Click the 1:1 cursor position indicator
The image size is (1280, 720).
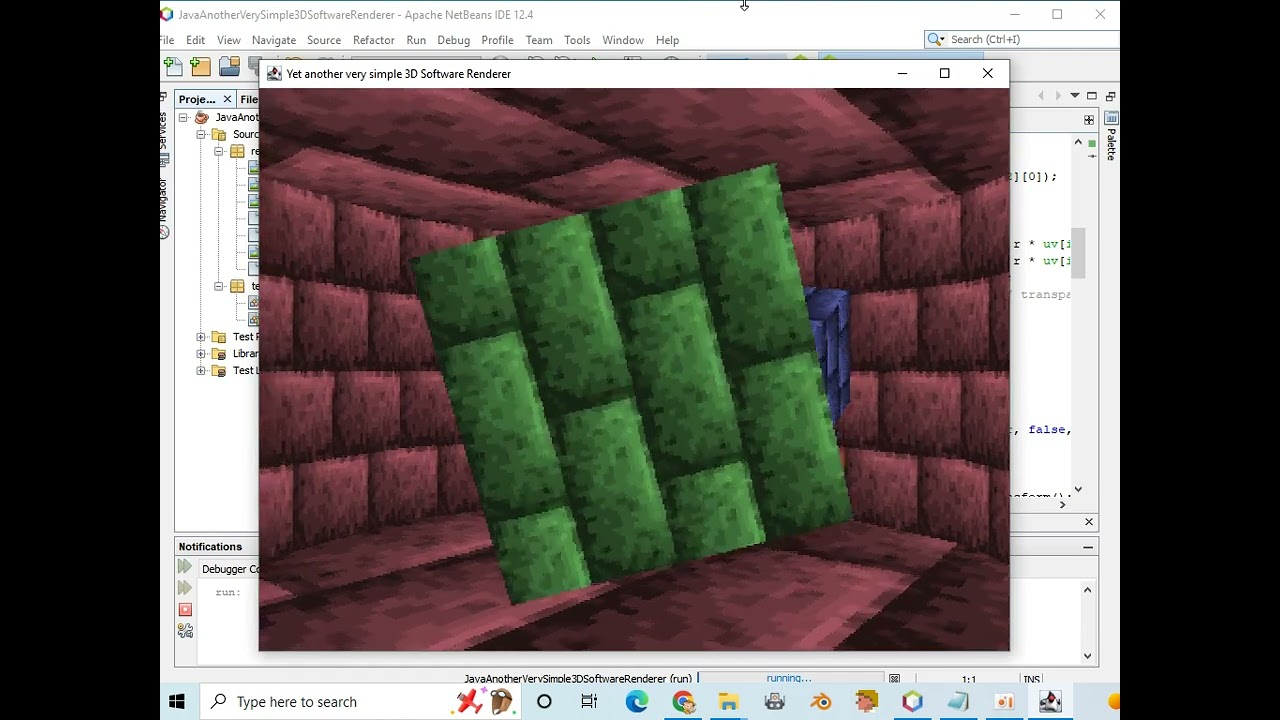pyautogui.click(x=968, y=680)
